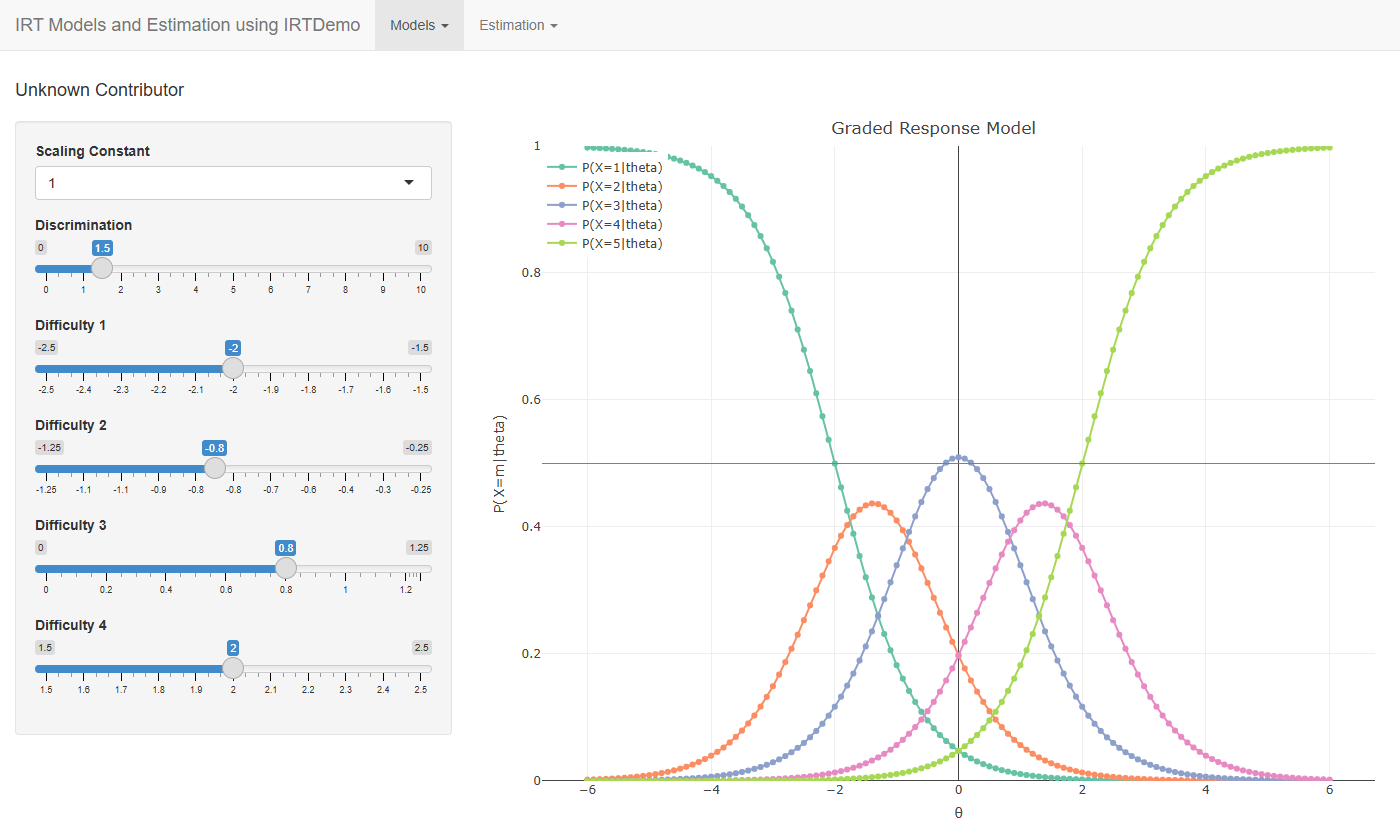Click the Difficulty 2 maximum badge "-0.25"
Screen dimensions: 1400x821
click(x=418, y=448)
